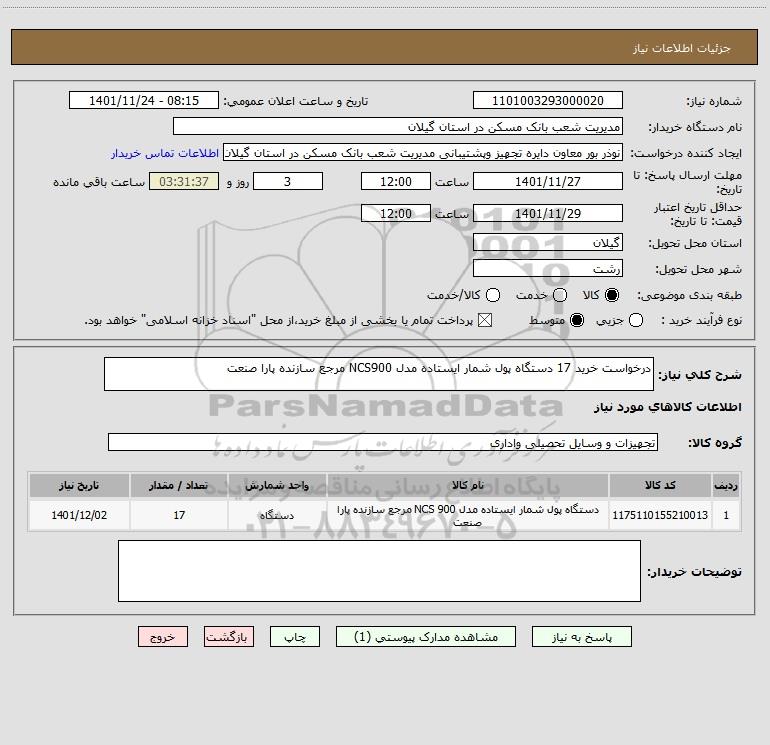This screenshot has height=745, width=770.
Task: Open 'مشاهده مدارک پیوستی (1)' attachments
Action: click(426, 637)
